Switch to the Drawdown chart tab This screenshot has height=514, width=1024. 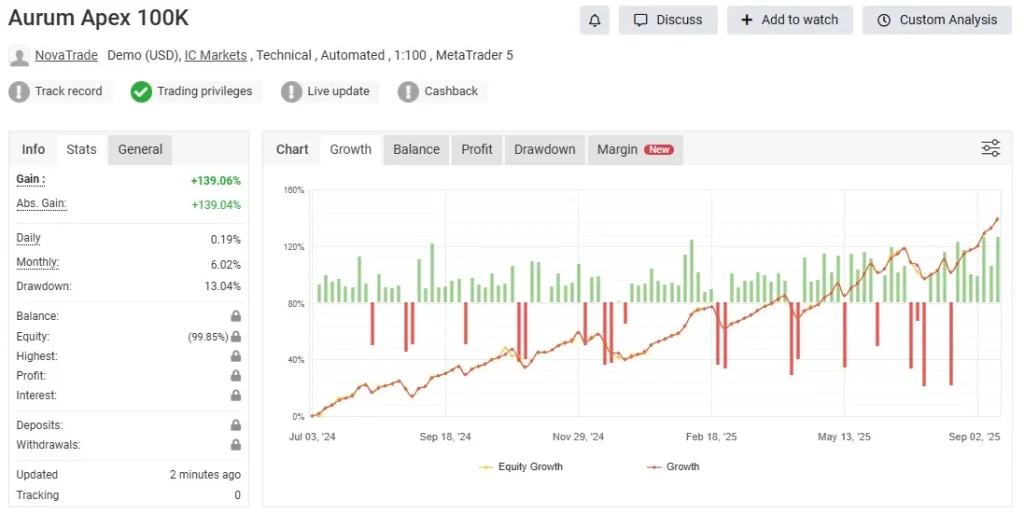coord(545,150)
